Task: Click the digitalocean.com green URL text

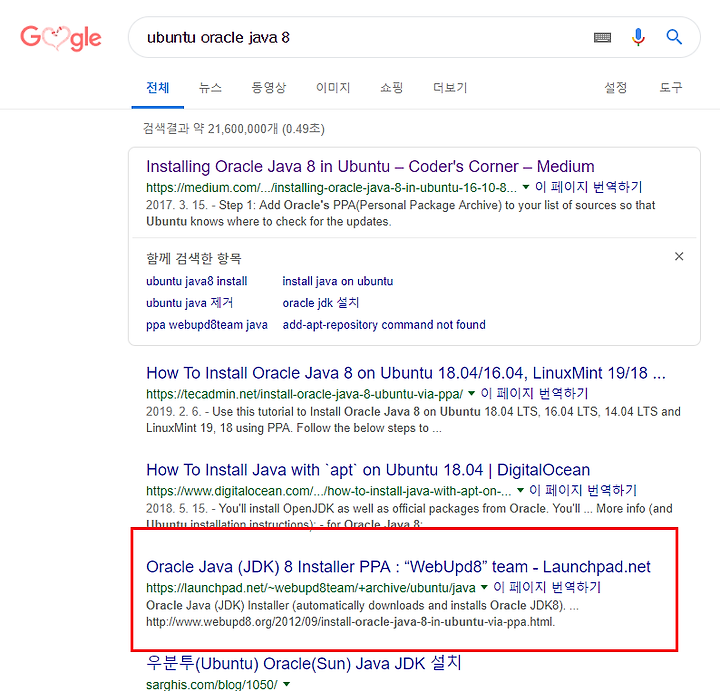Action: click(x=328, y=491)
